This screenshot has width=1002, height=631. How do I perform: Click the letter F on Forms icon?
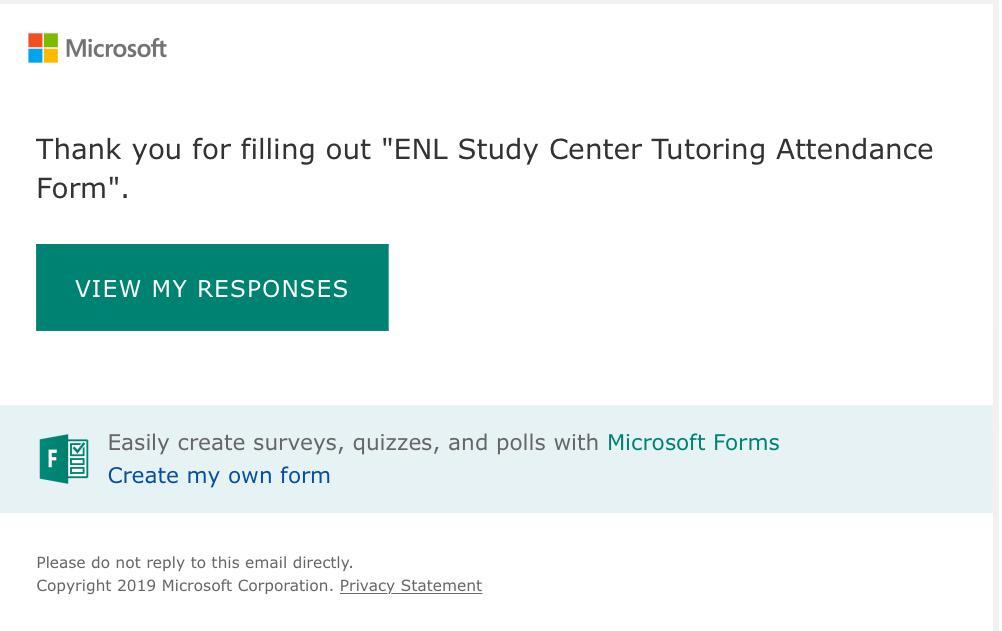(x=51, y=460)
